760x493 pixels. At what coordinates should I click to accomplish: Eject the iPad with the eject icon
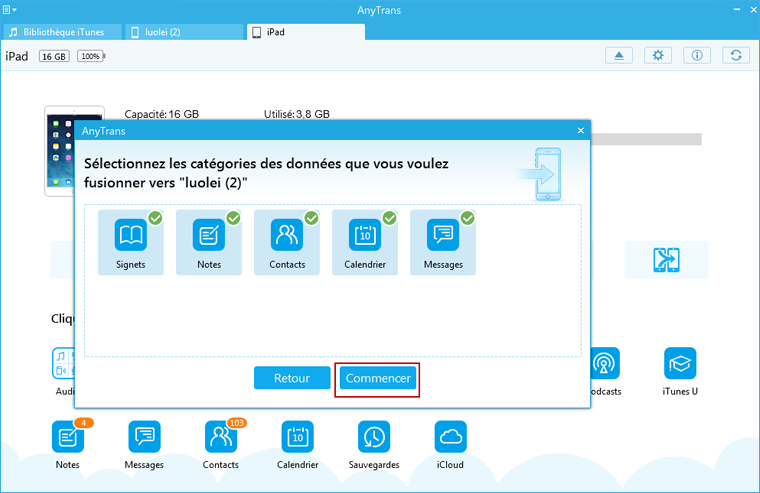click(x=619, y=55)
